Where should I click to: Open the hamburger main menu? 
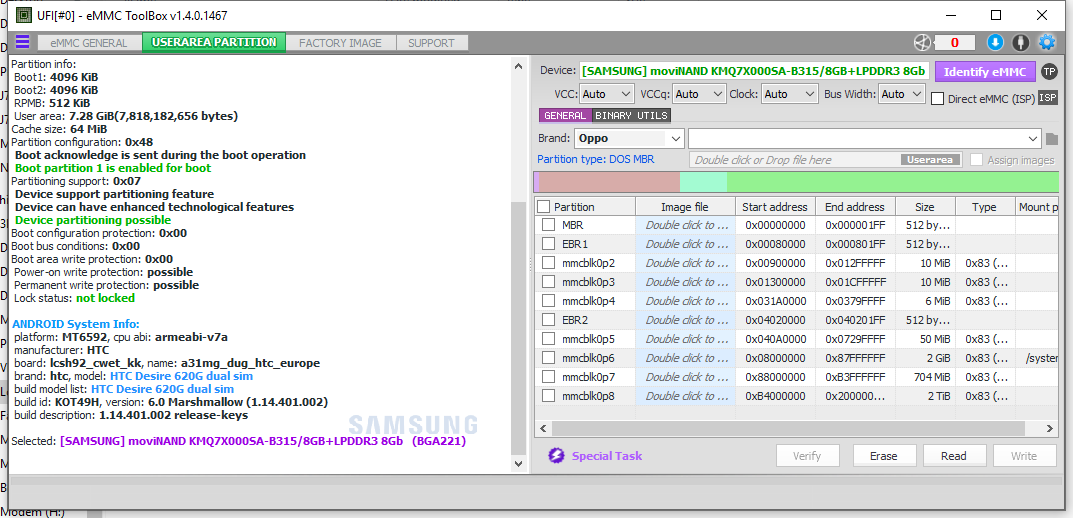[23, 42]
